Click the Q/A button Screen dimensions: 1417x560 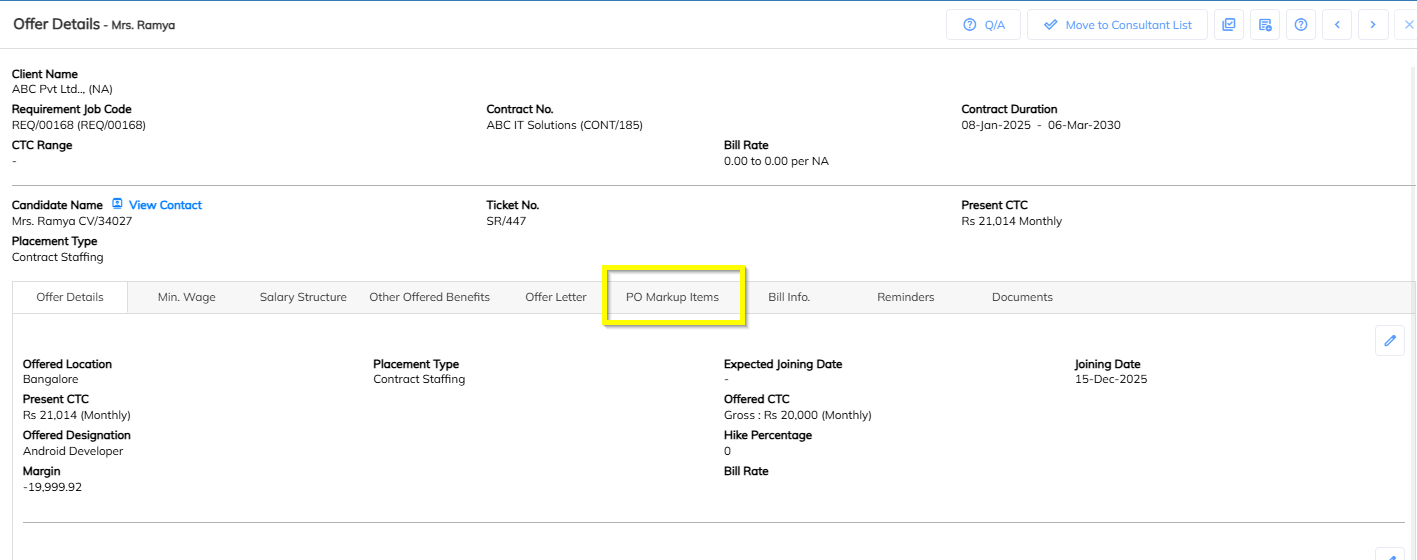coord(983,25)
